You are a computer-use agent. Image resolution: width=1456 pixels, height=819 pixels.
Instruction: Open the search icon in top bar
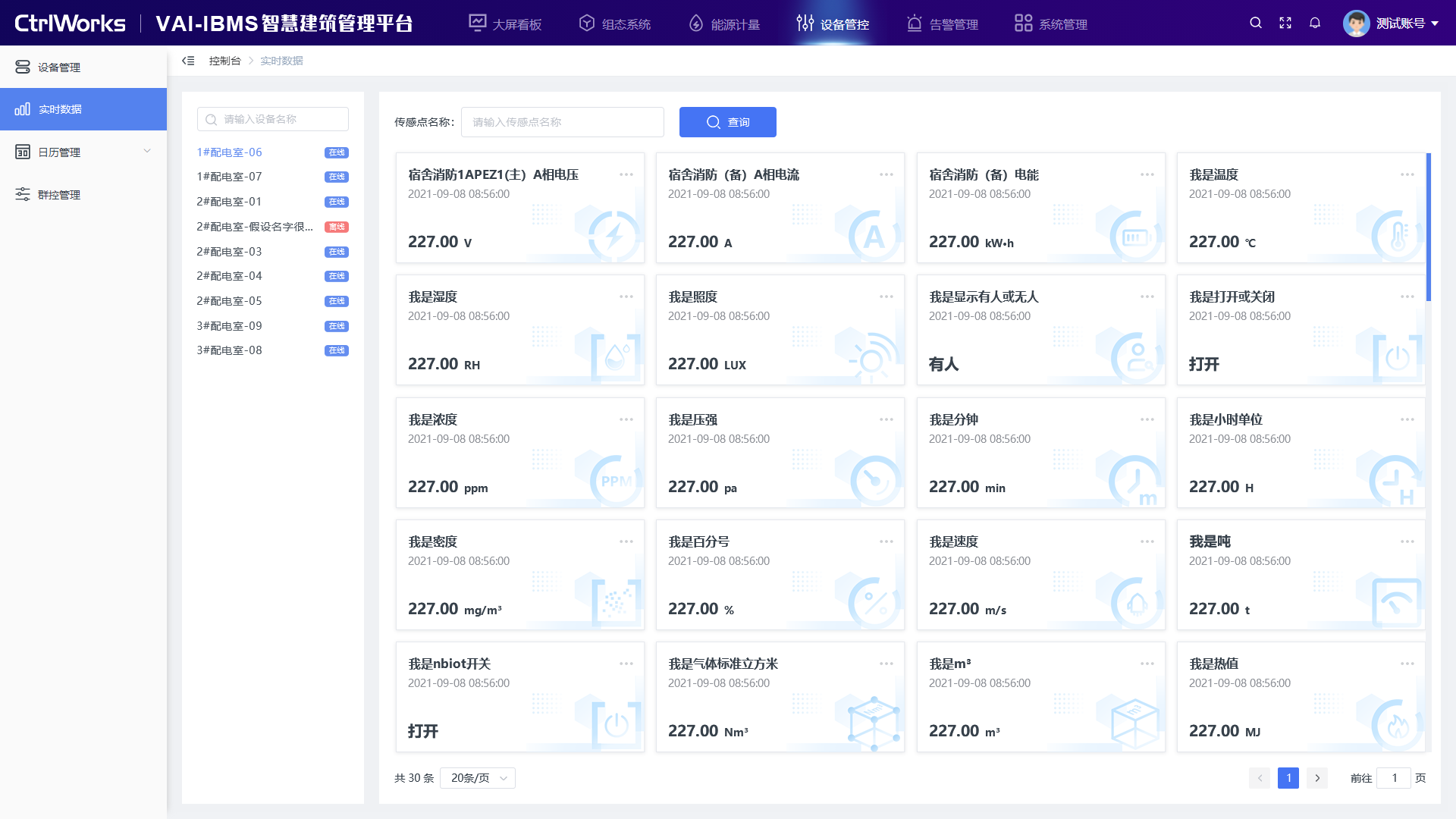click(x=1256, y=23)
